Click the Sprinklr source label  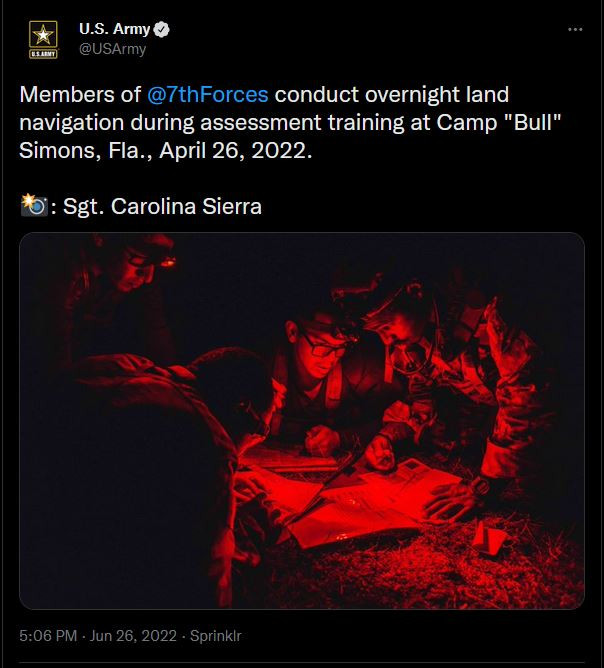coord(217,636)
